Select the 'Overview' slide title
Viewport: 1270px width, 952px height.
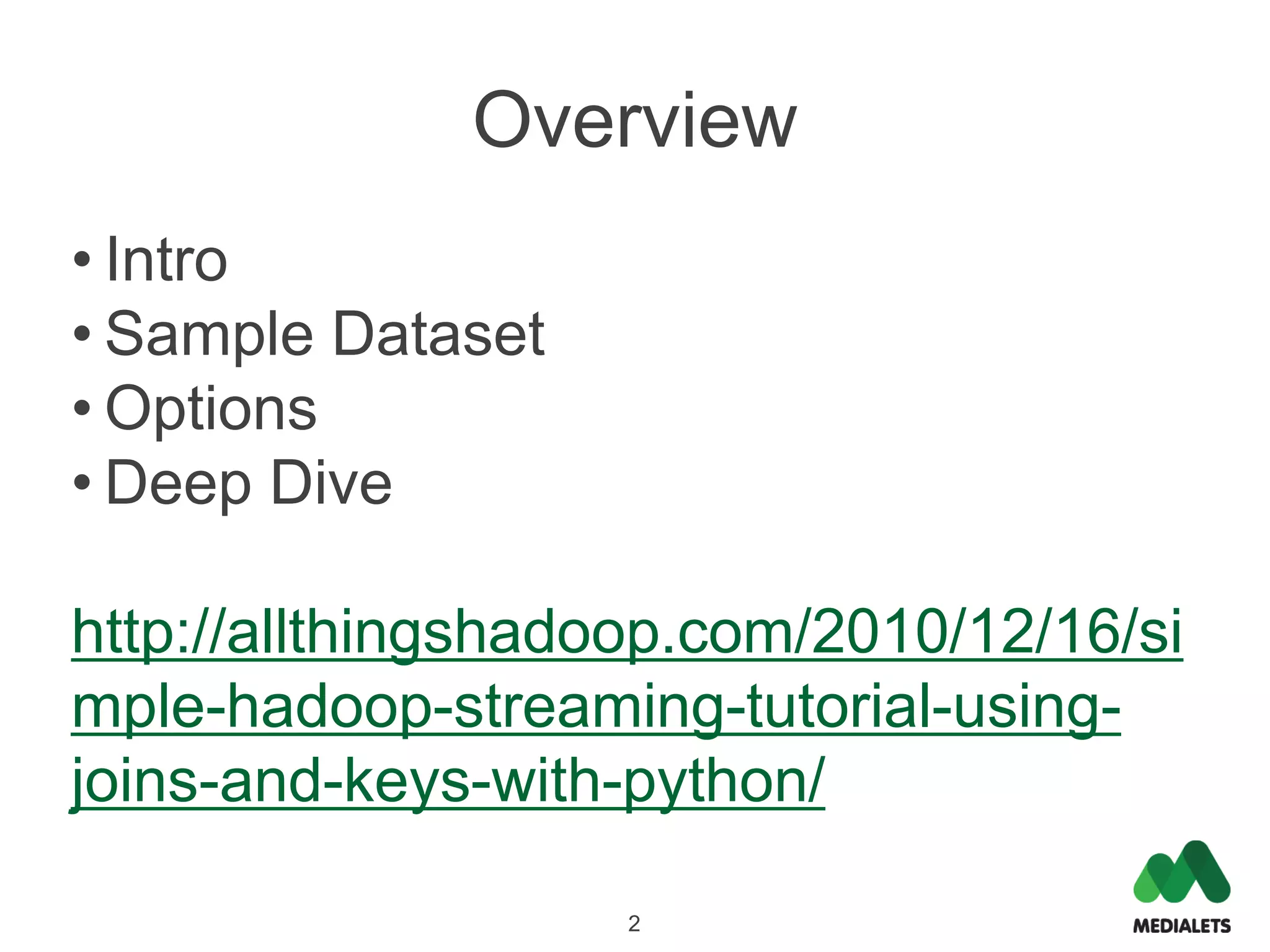[x=634, y=120]
